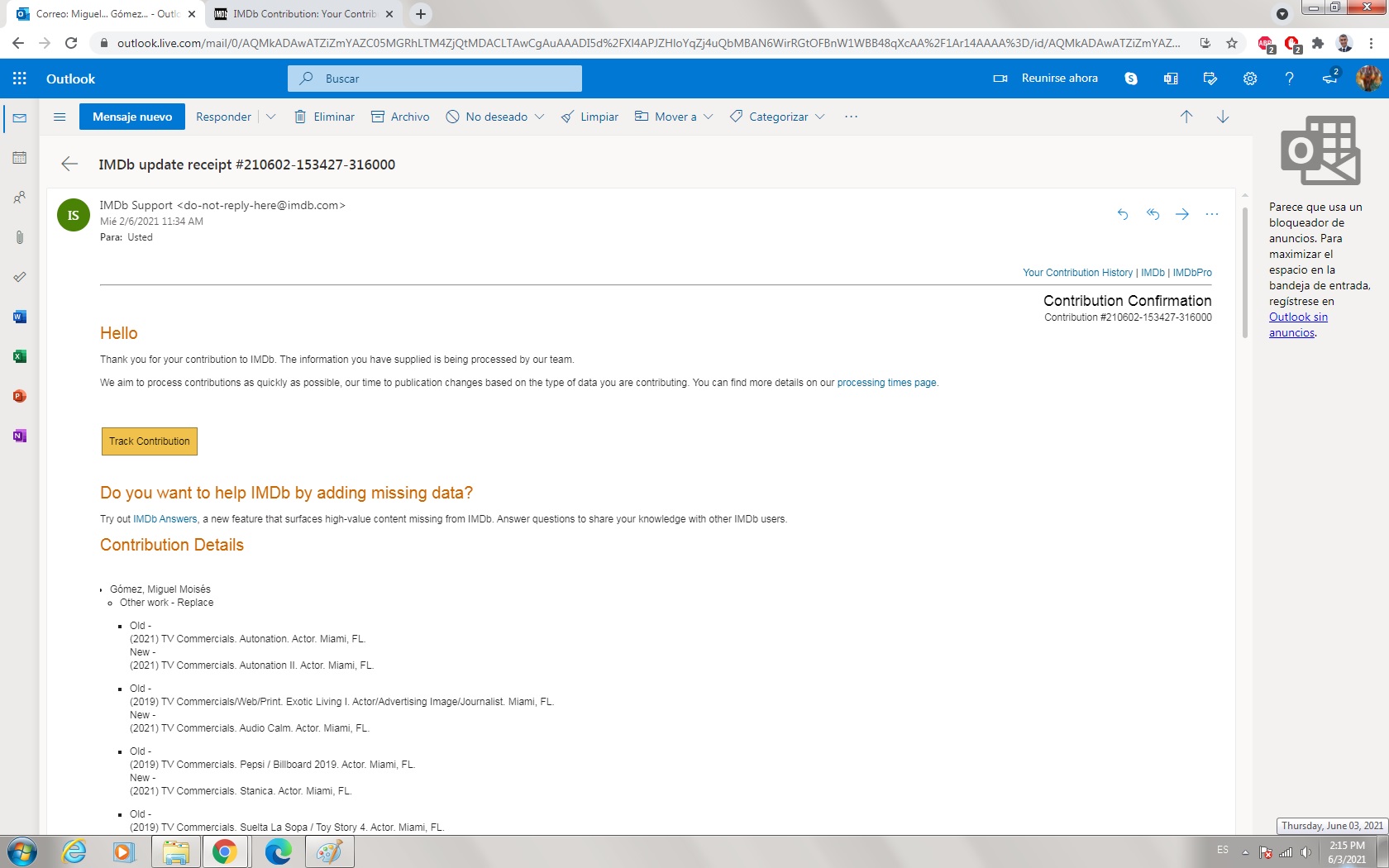Open the Categorizar dropdown menu
Viewport: 1389px width, 868px height.
(x=819, y=117)
